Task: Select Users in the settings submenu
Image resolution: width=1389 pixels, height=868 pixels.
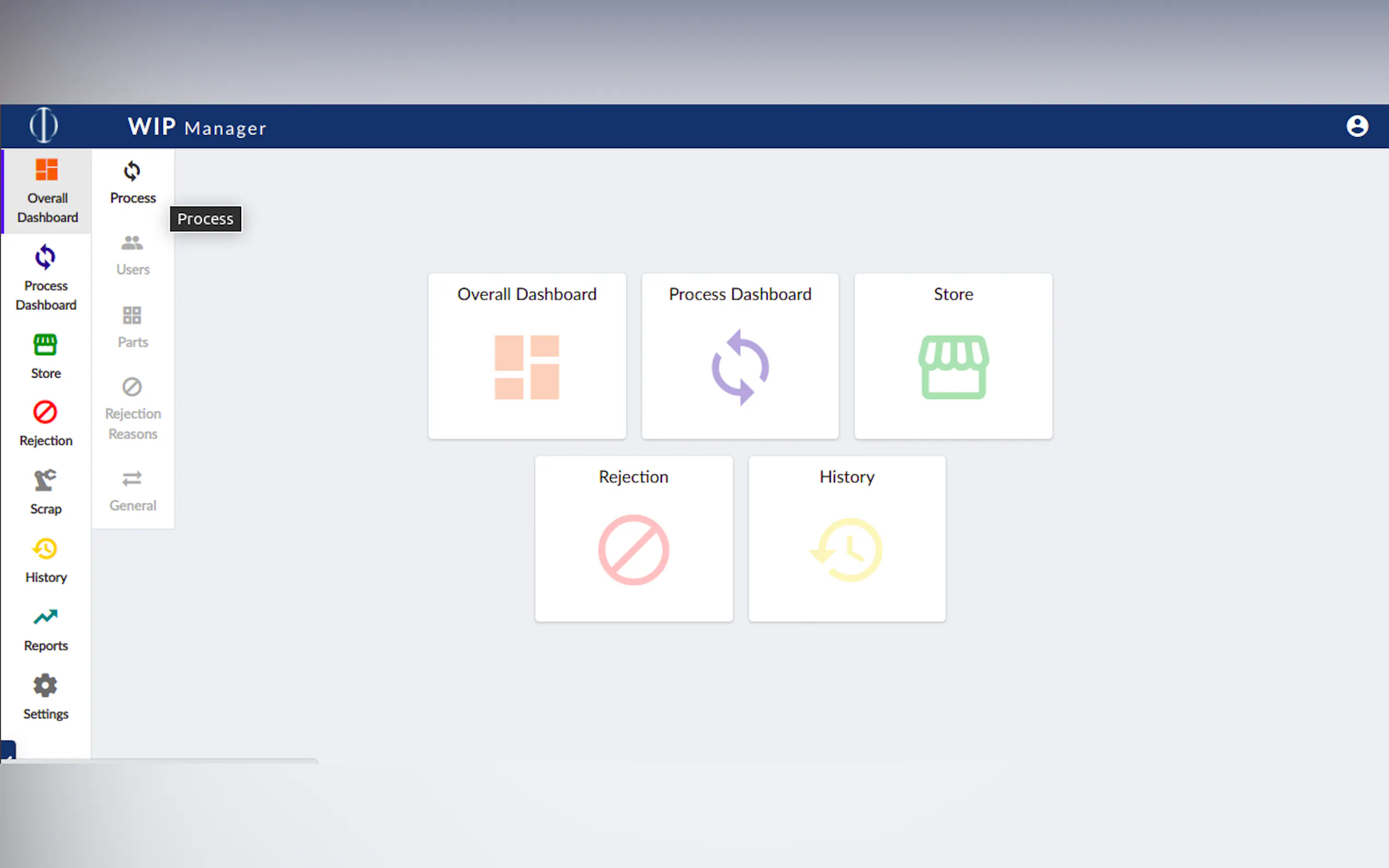Action: pos(133,255)
